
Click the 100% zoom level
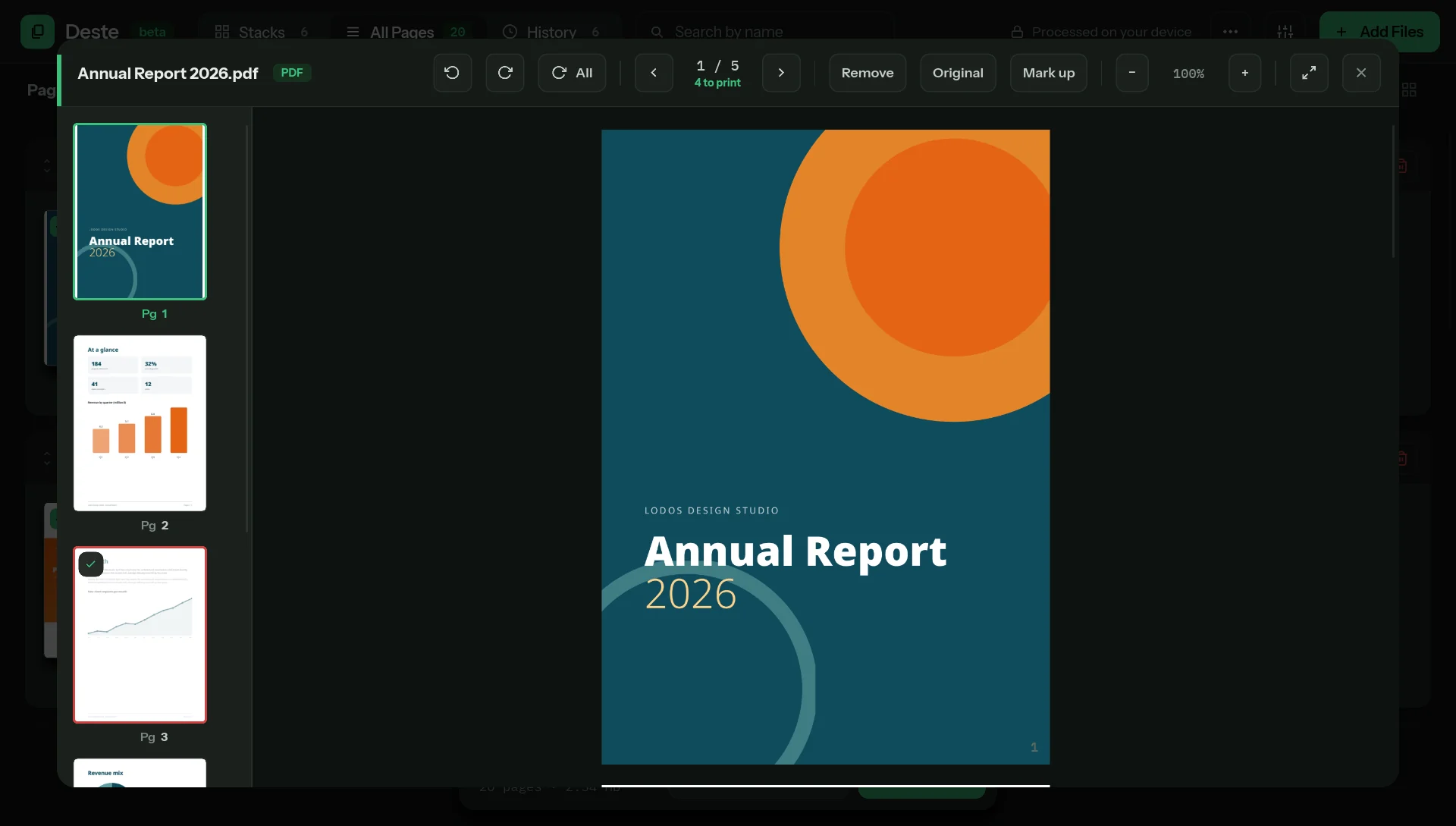[1188, 74]
